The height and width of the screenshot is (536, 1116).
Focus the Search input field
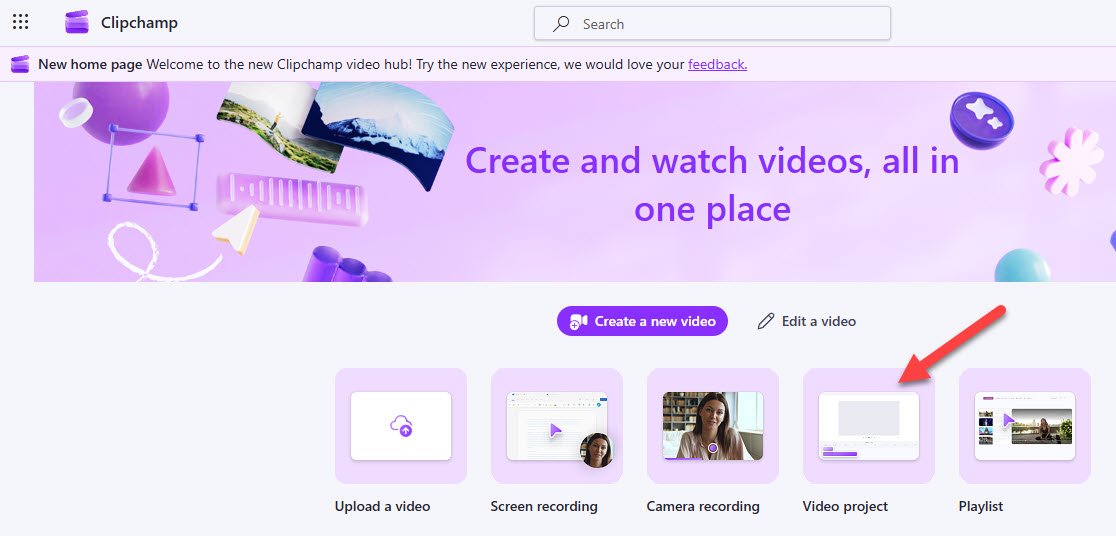712,23
